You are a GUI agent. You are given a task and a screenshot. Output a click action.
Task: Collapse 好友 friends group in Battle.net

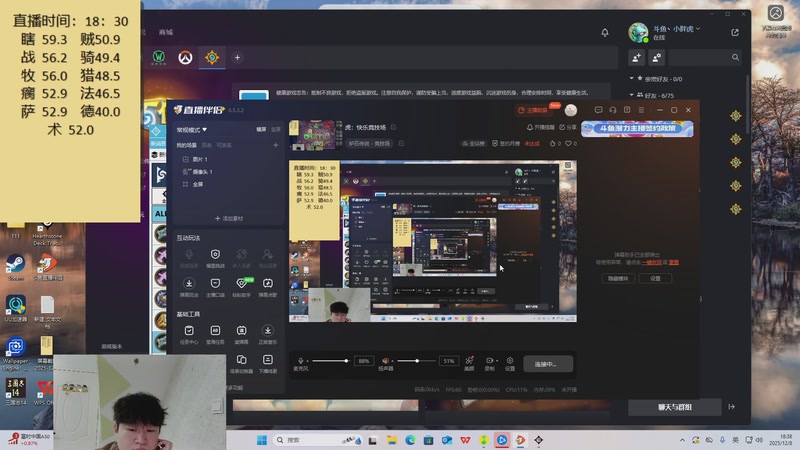pos(632,95)
